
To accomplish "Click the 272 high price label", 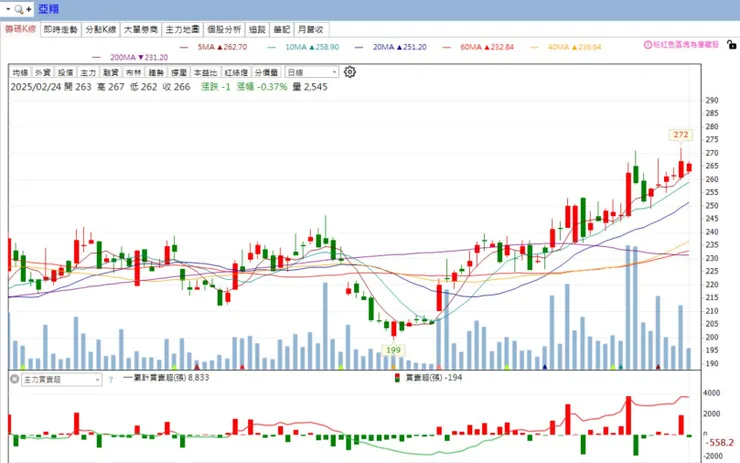I will click(x=681, y=135).
